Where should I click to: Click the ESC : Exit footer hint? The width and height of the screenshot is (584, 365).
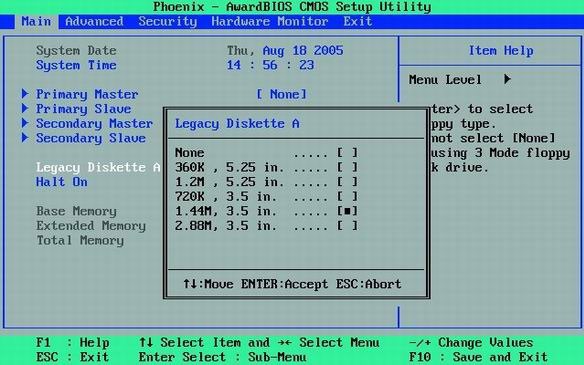(73, 357)
